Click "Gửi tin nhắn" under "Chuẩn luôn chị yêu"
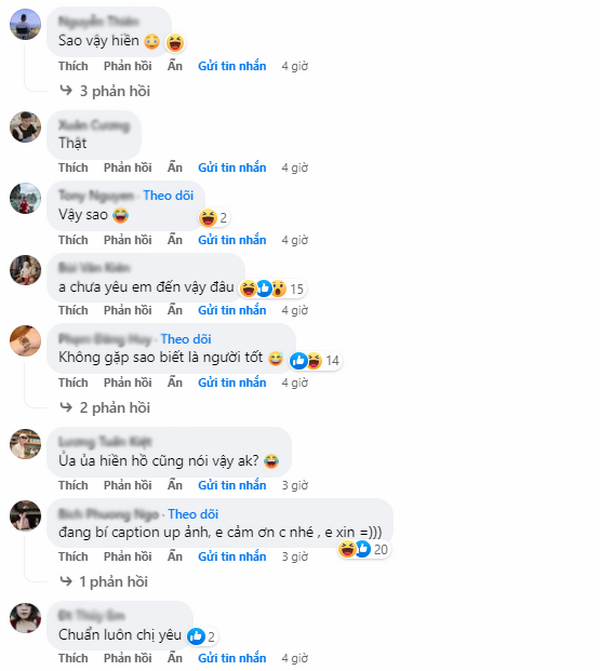 tap(232, 658)
